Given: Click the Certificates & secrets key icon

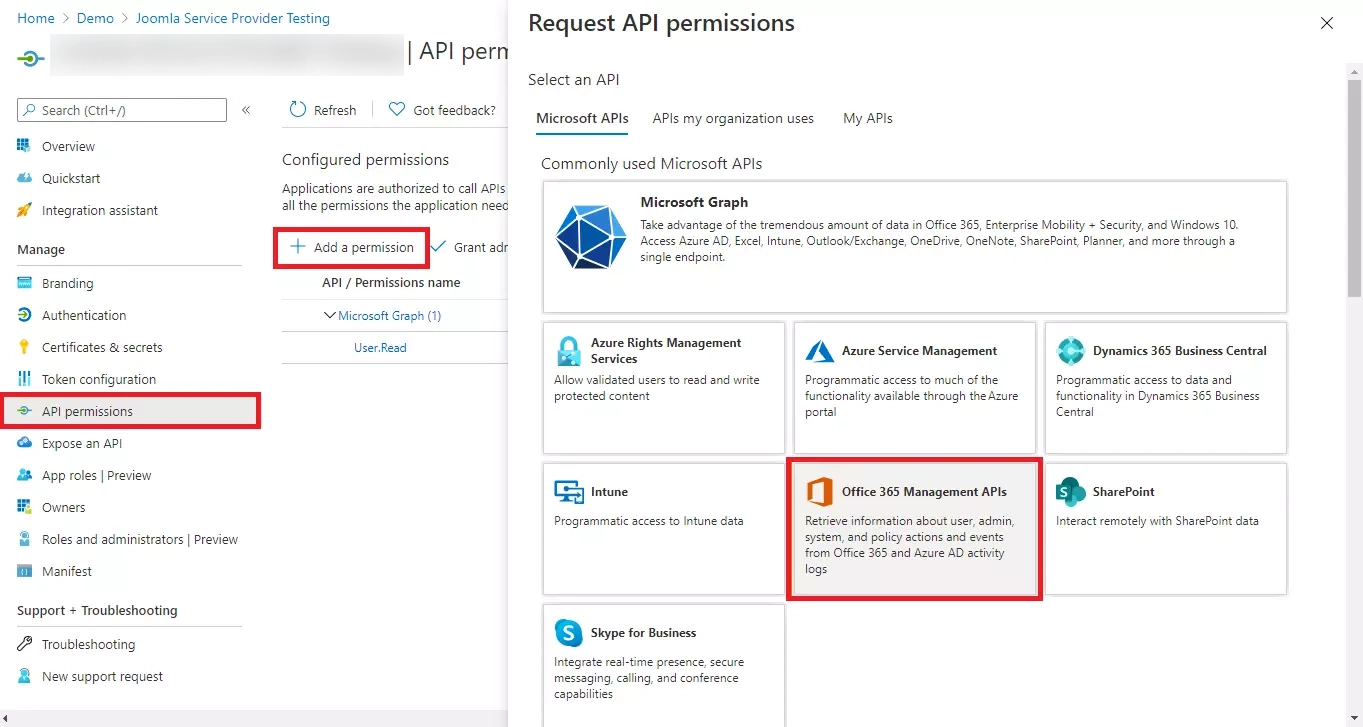Looking at the screenshot, I should [x=24, y=347].
